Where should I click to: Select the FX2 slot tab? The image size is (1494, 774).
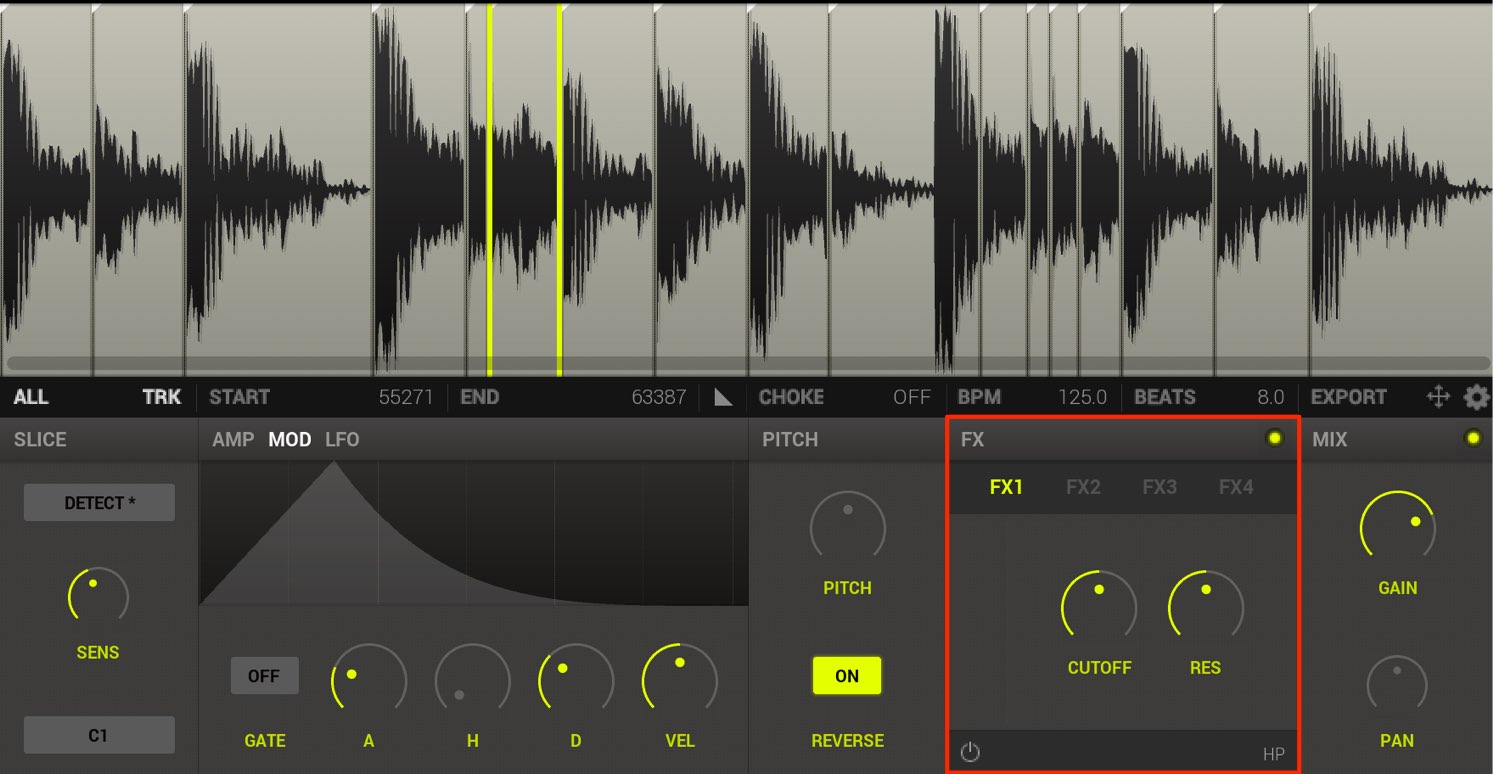point(1083,487)
